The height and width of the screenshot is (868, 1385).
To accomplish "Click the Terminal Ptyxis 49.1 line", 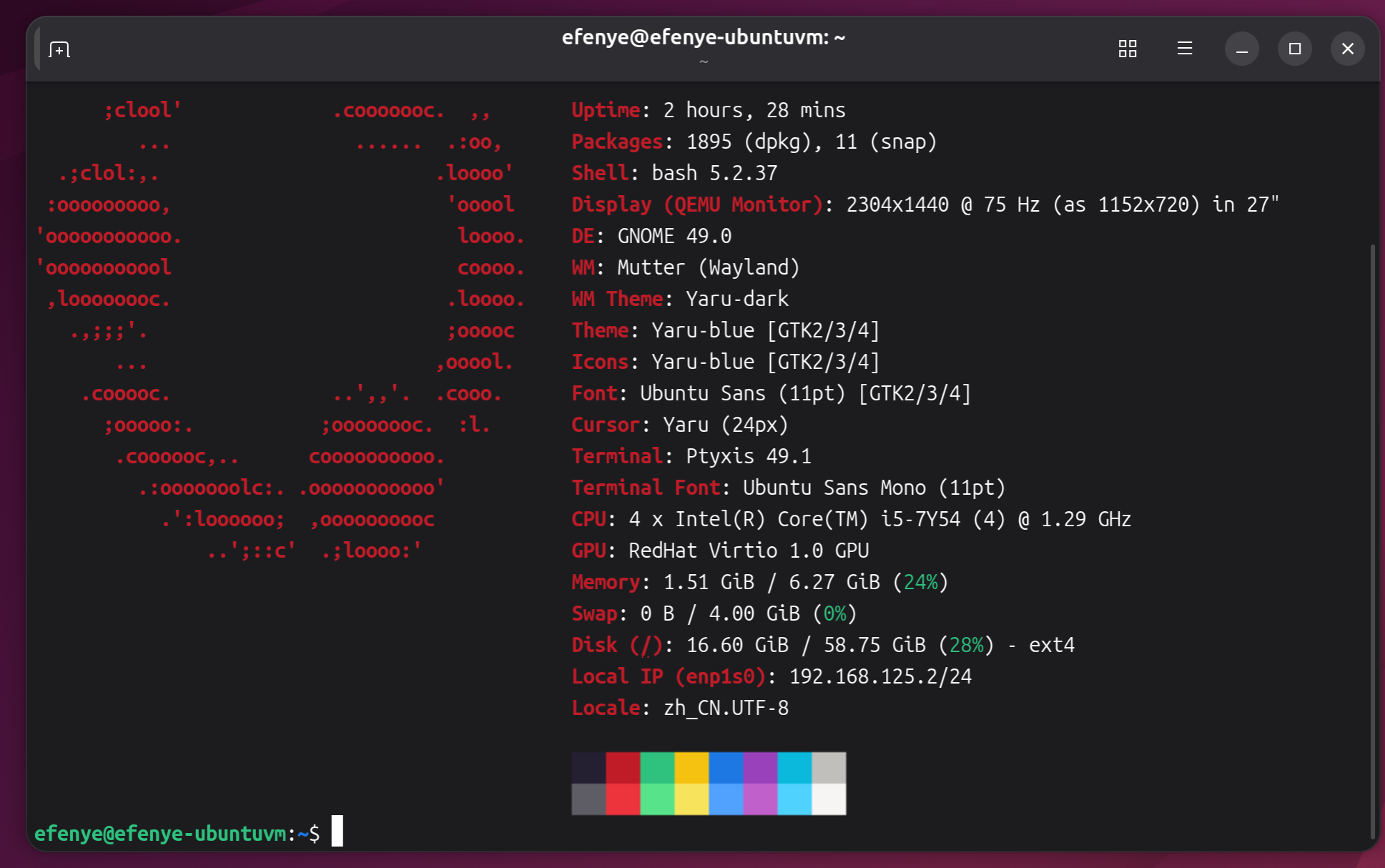I will [x=691, y=456].
